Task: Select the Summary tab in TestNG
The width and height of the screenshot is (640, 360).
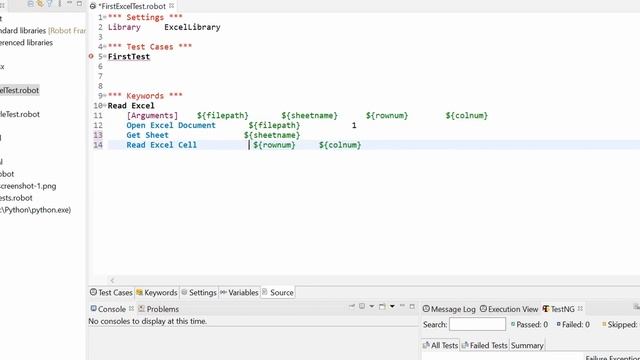Action: coord(527,345)
